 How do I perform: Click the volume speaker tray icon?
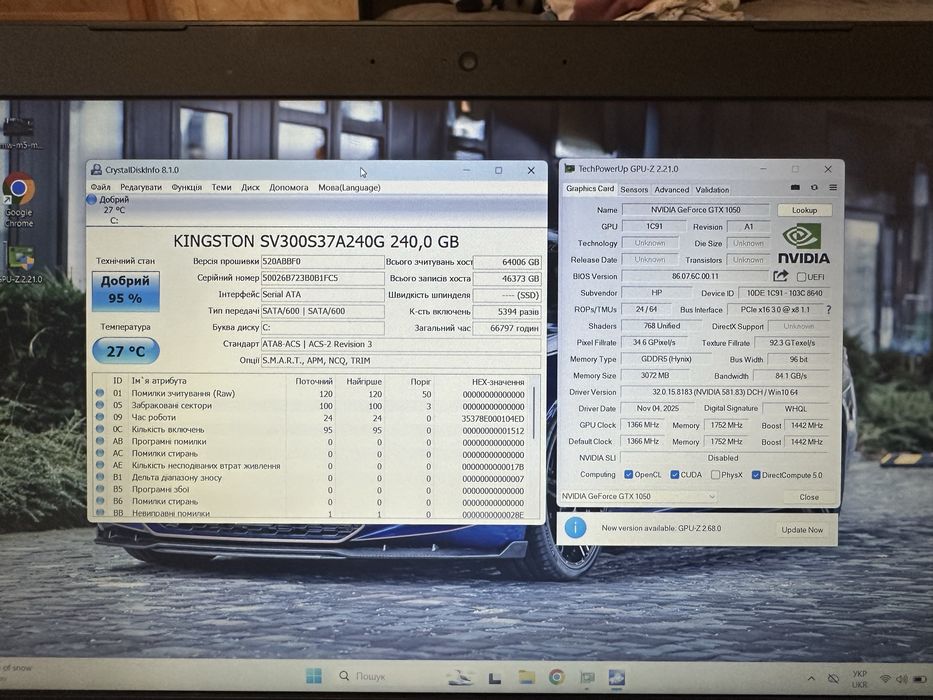902,679
